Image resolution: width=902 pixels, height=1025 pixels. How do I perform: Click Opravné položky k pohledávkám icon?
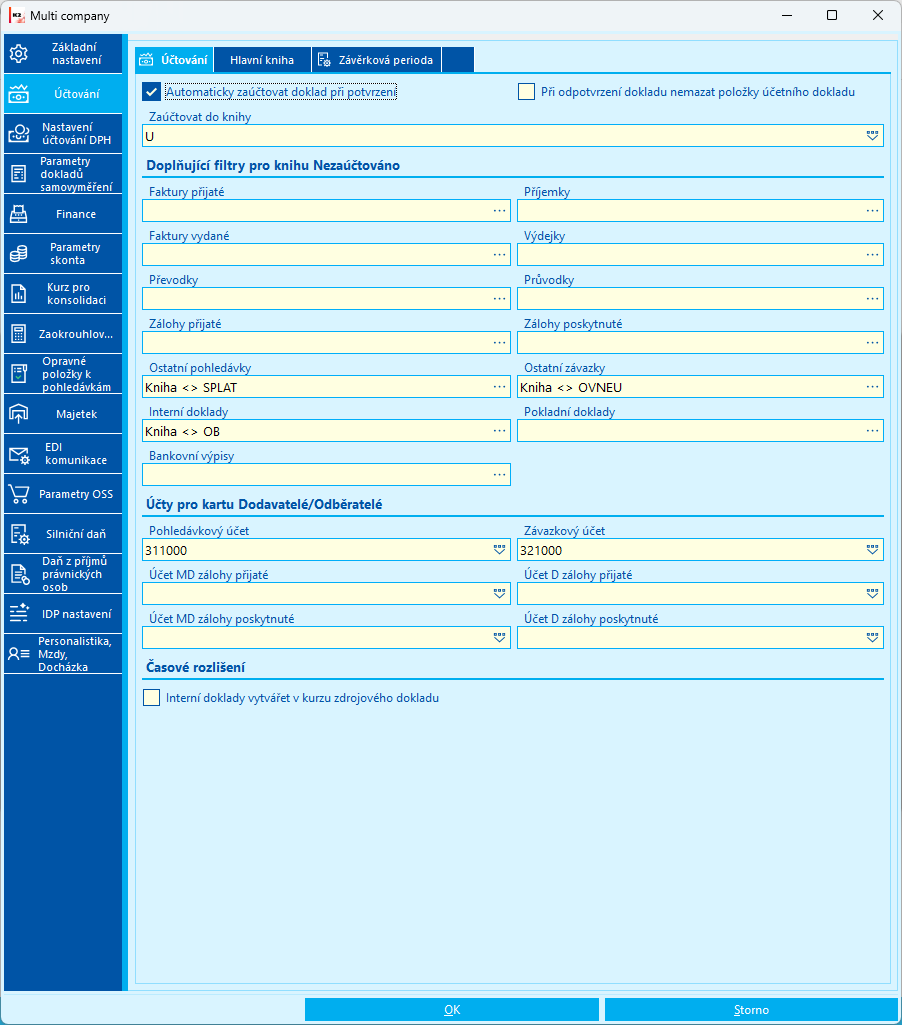click(x=18, y=374)
